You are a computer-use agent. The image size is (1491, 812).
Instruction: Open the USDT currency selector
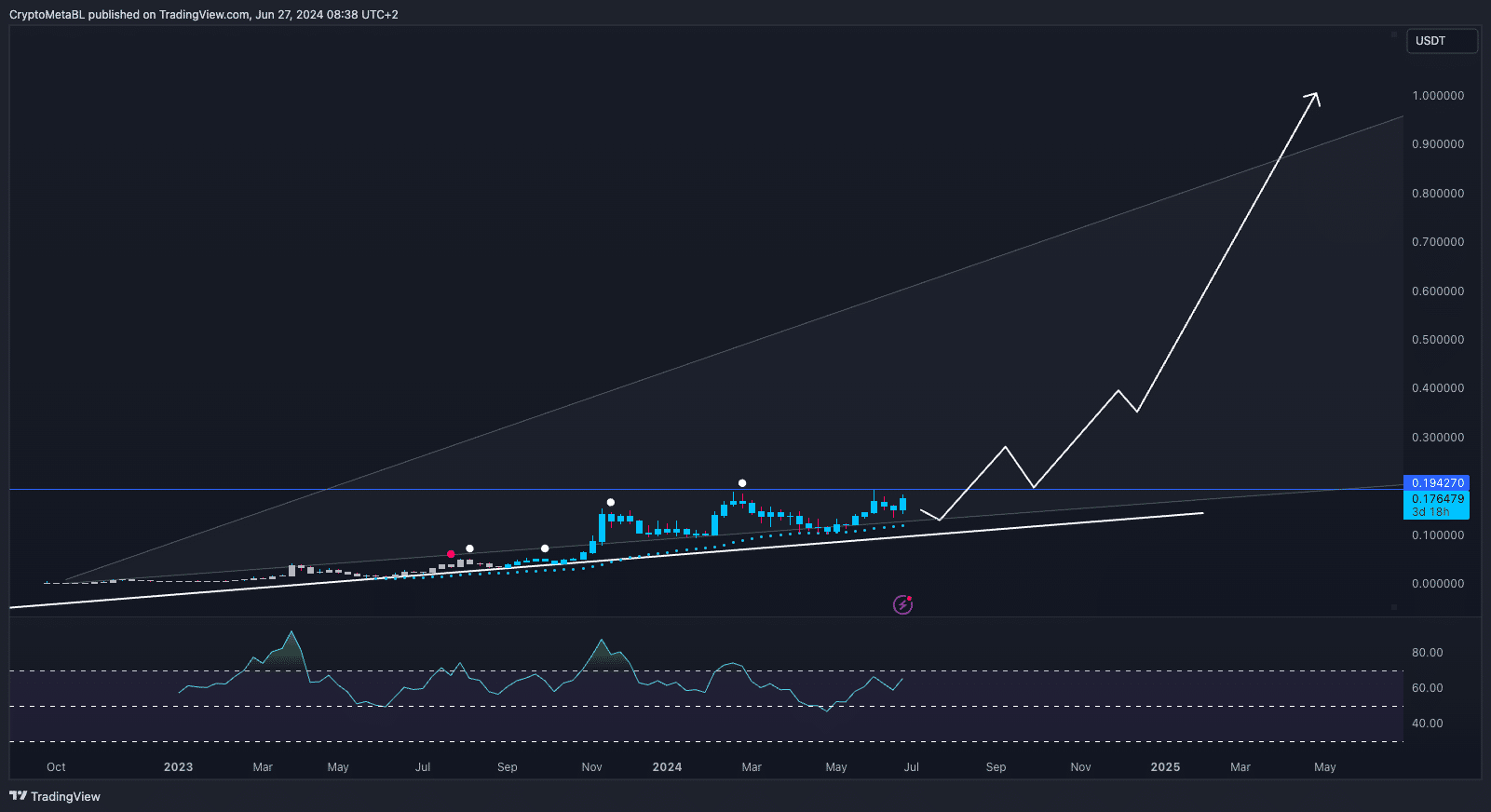point(1442,41)
